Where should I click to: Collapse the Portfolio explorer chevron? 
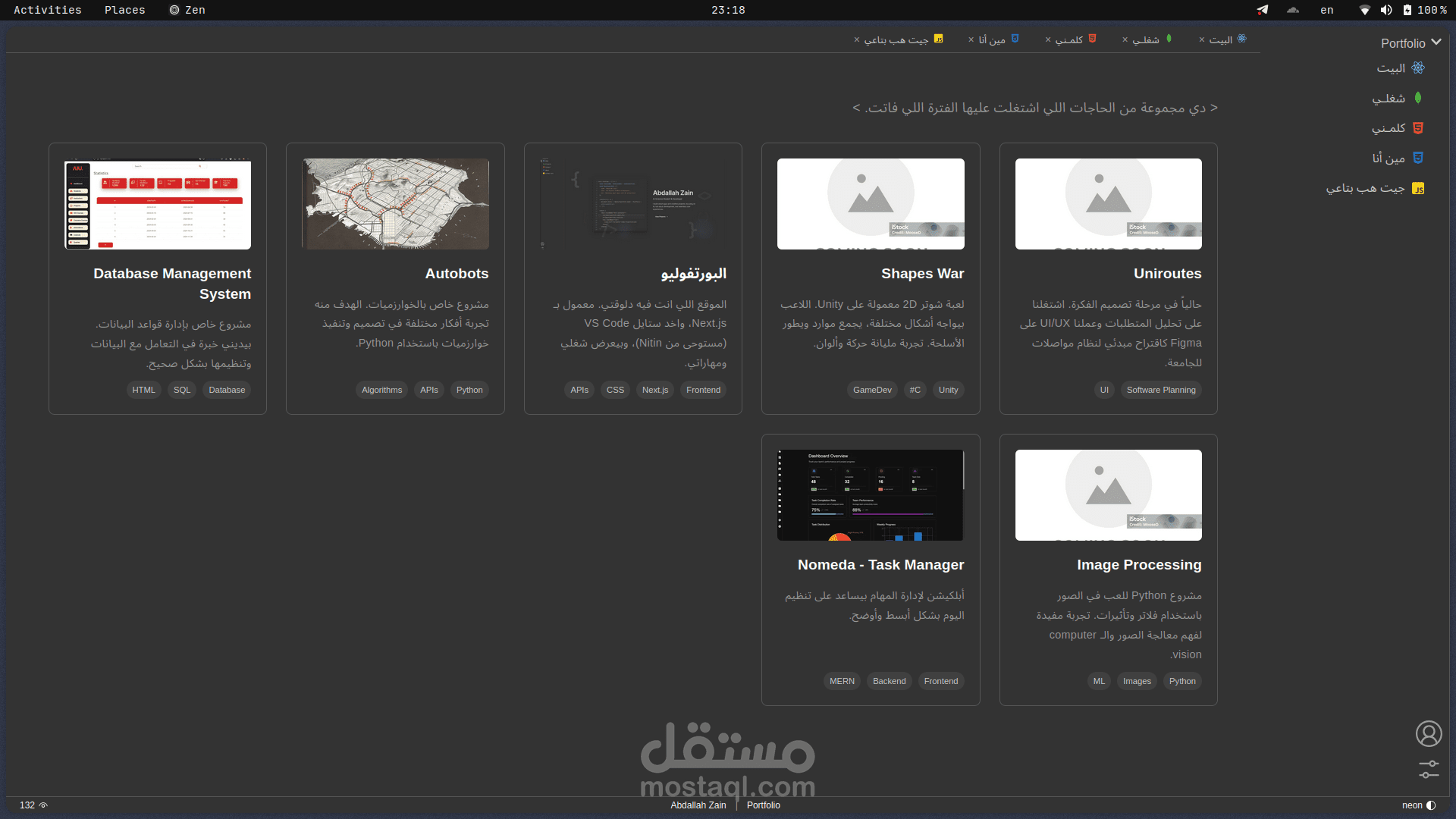1436,42
